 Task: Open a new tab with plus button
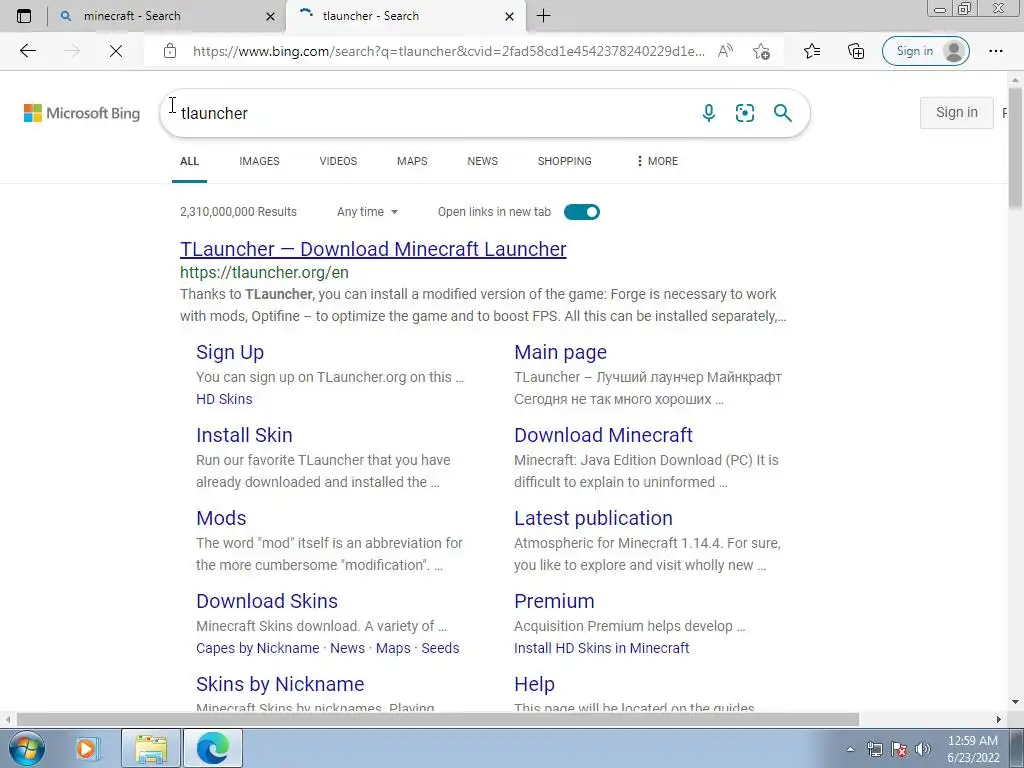543,16
